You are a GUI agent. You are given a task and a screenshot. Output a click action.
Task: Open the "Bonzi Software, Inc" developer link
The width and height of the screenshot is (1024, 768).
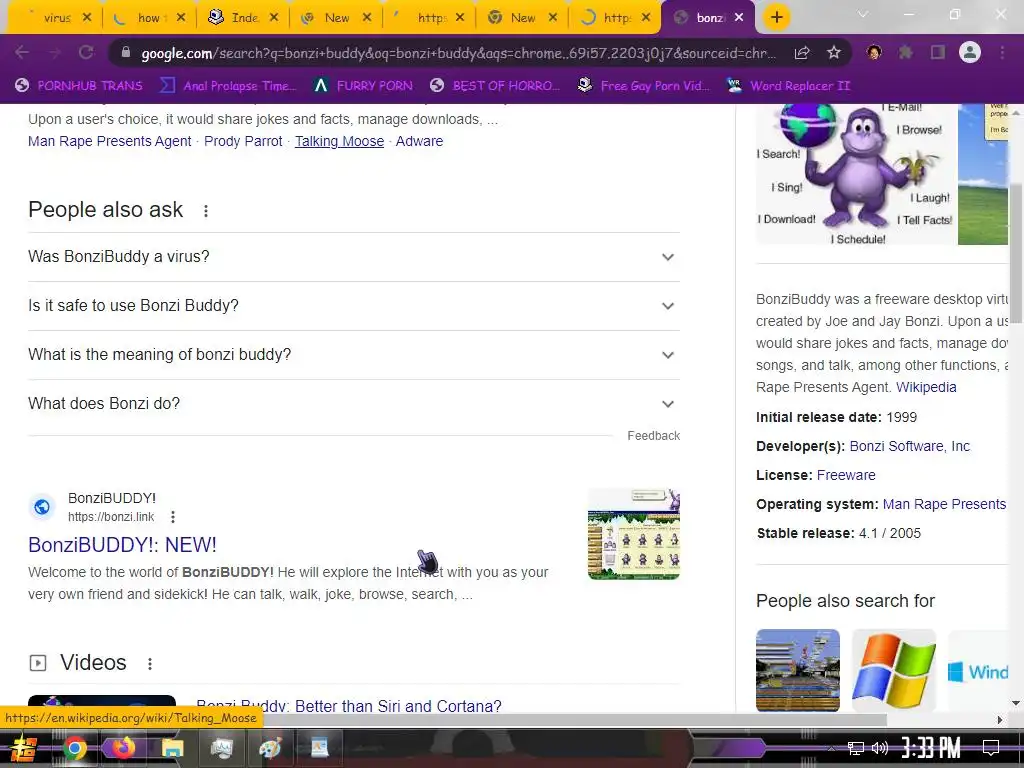[x=910, y=446]
